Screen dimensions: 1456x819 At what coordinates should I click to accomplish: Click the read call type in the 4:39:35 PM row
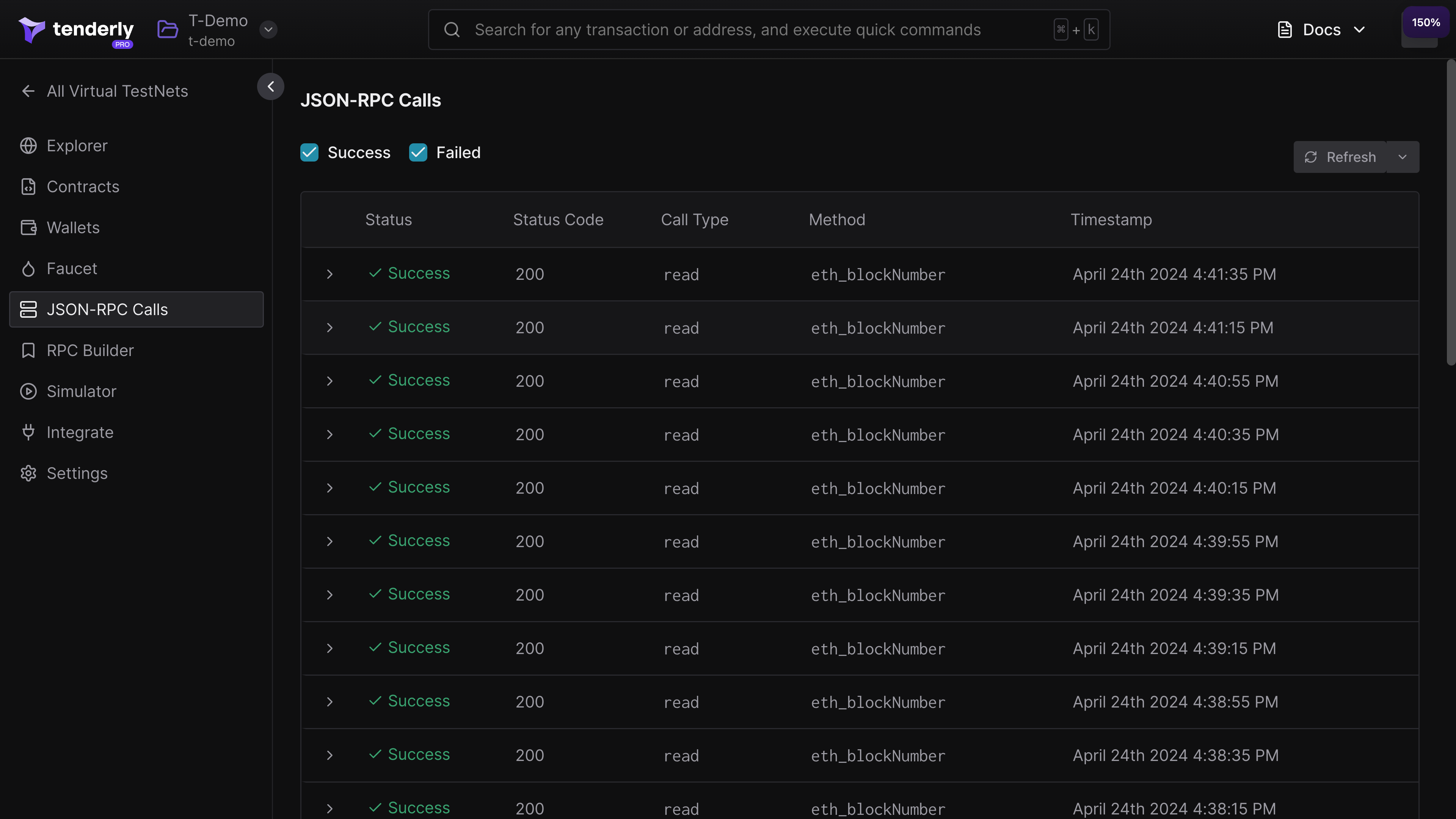(681, 596)
